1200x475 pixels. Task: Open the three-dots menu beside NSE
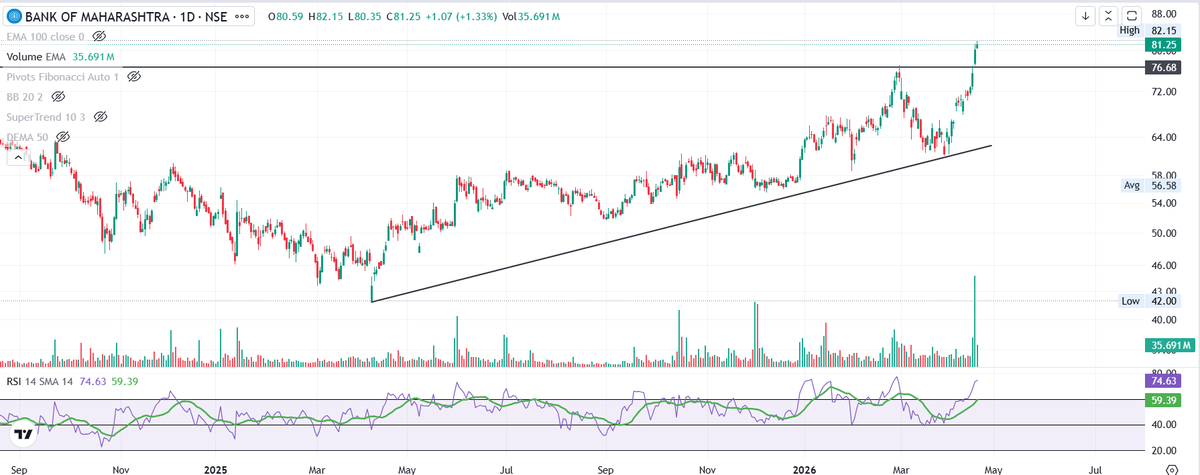(x=241, y=17)
